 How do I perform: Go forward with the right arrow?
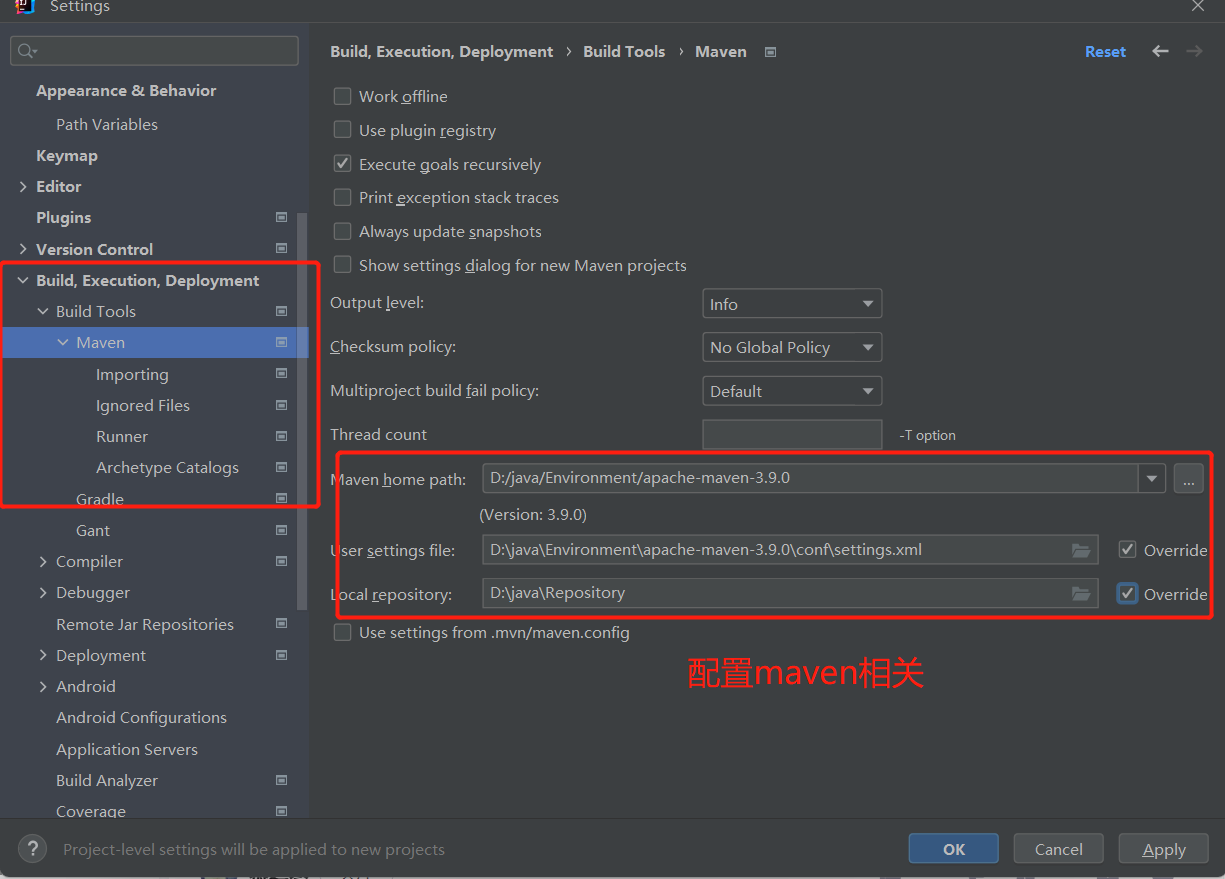tap(1194, 51)
